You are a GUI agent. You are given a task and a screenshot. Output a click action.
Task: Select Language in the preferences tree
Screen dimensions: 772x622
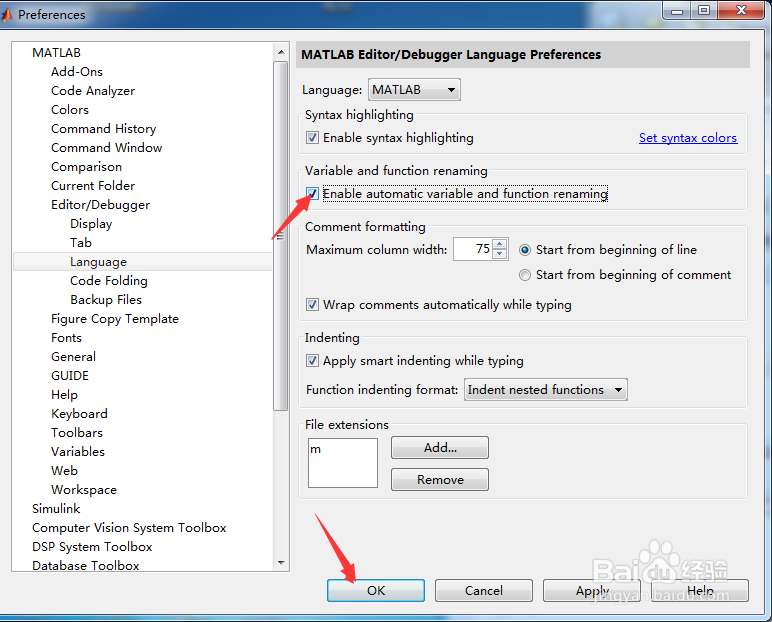(x=98, y=262)
